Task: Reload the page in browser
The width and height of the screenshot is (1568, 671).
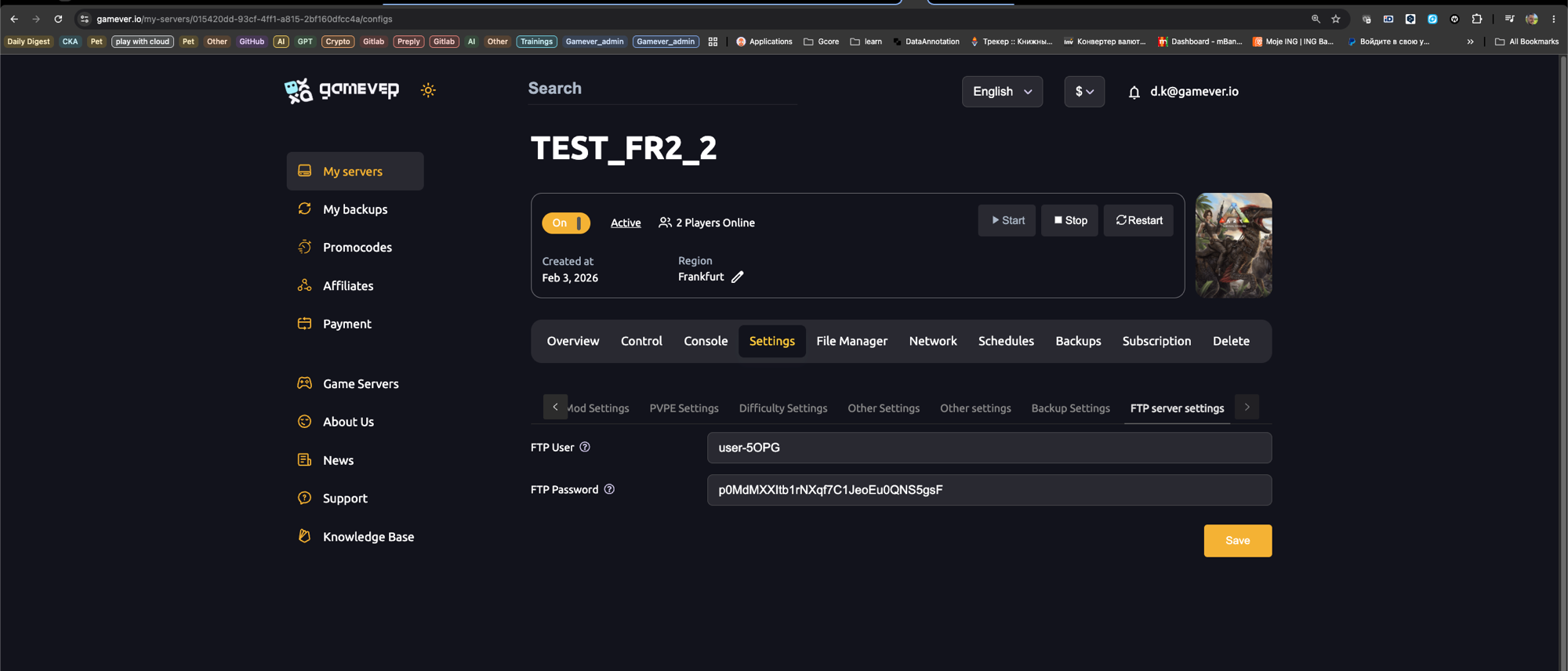Action: coord(58,19)
